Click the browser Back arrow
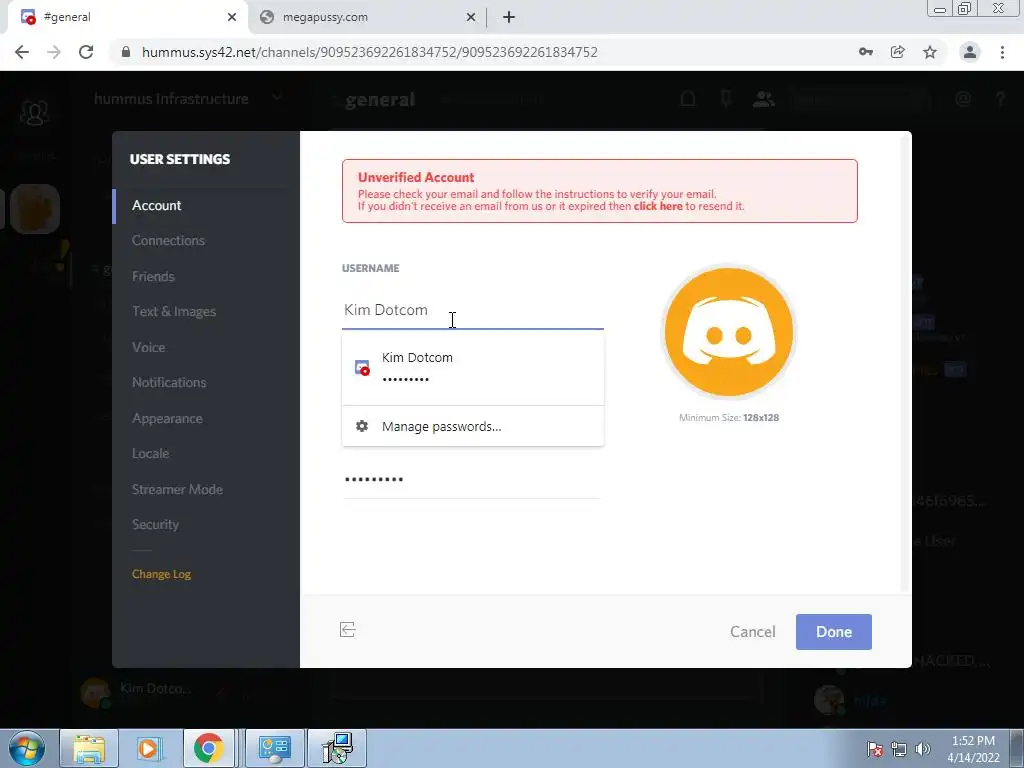 [x=22, y=52]
